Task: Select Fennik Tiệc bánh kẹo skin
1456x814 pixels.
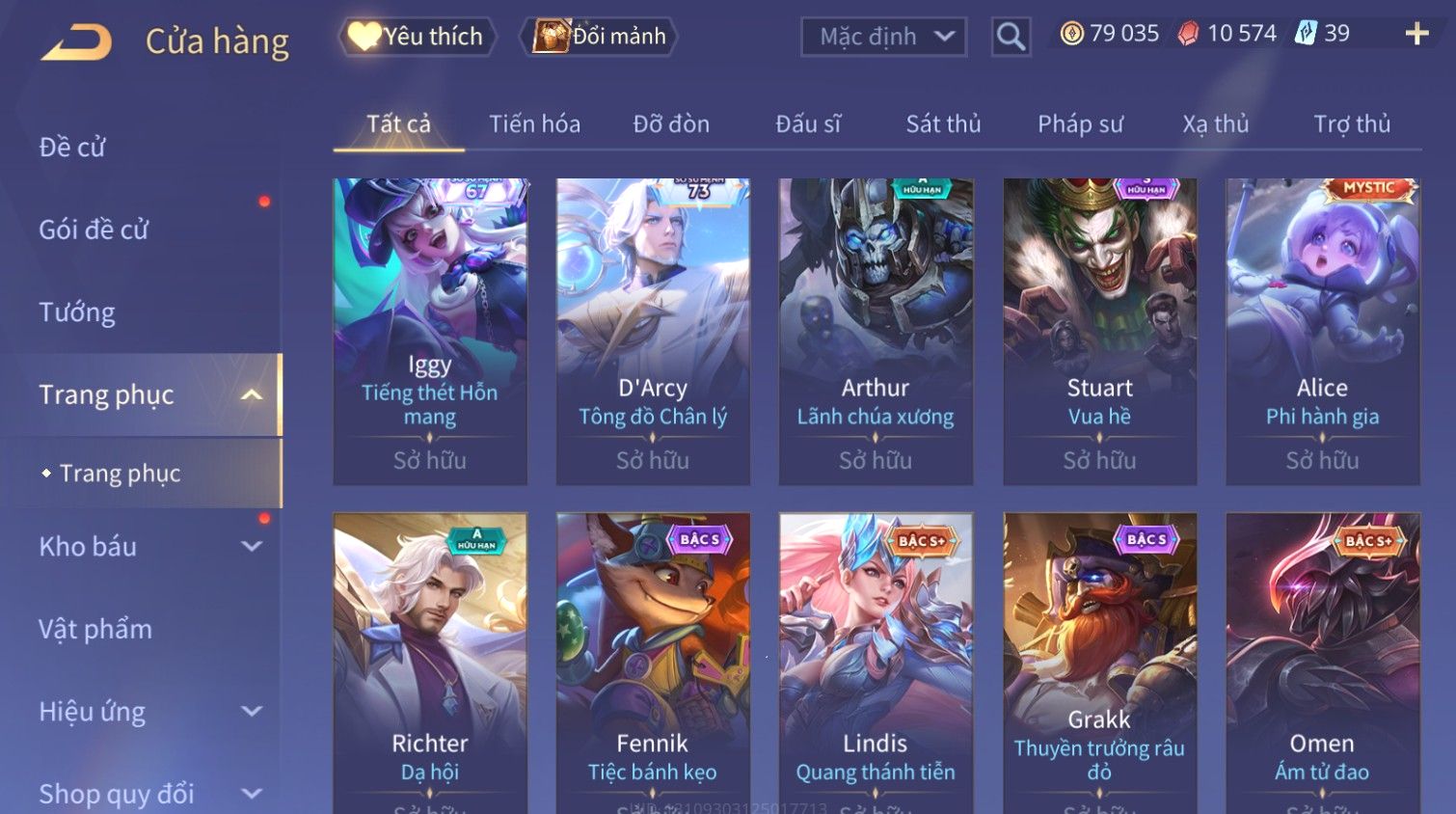Action: pyautogui.click(x=653, y=664)
